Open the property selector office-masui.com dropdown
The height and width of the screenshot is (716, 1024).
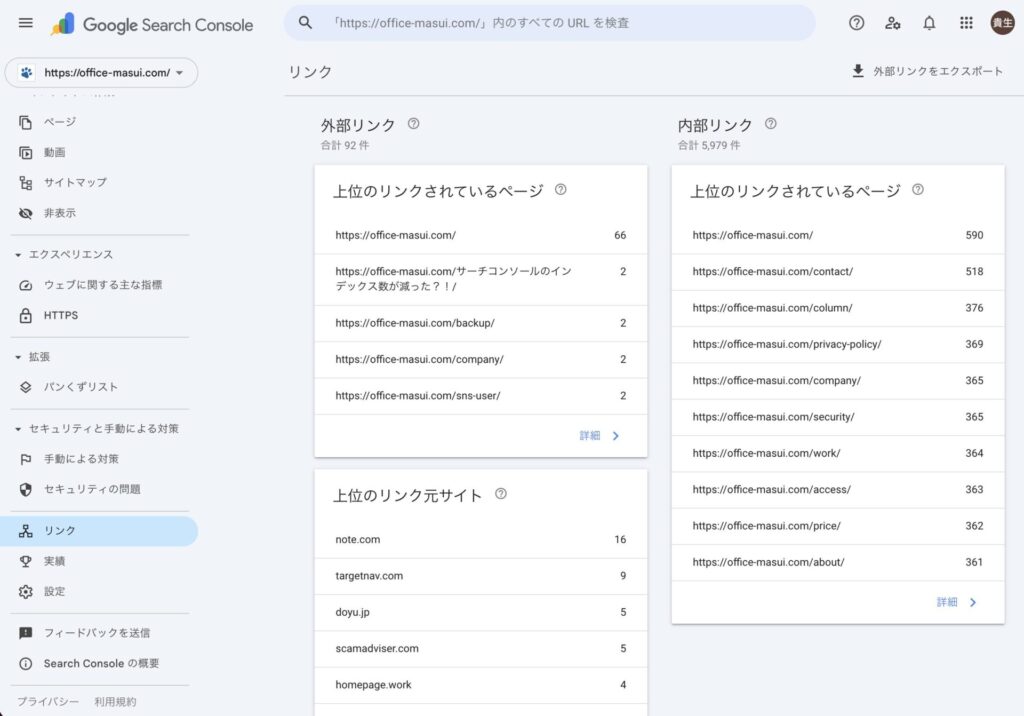(x=102, y=73)
